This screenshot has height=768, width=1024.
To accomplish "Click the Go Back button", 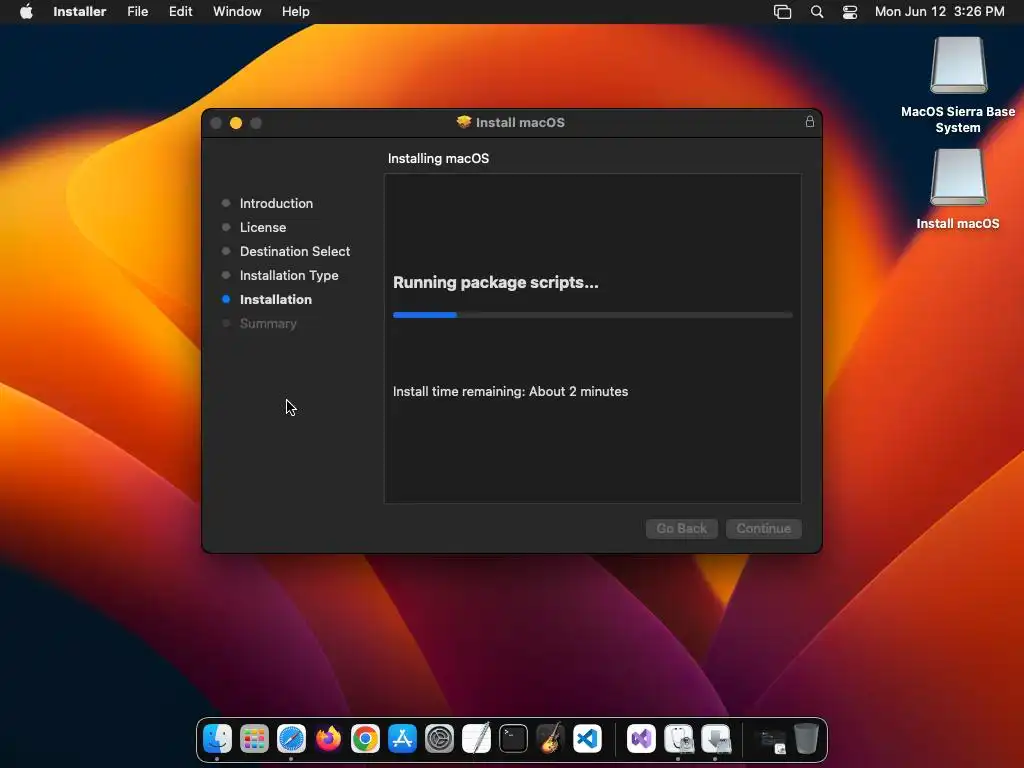I will pyautogui.click(x=682, y=528).
